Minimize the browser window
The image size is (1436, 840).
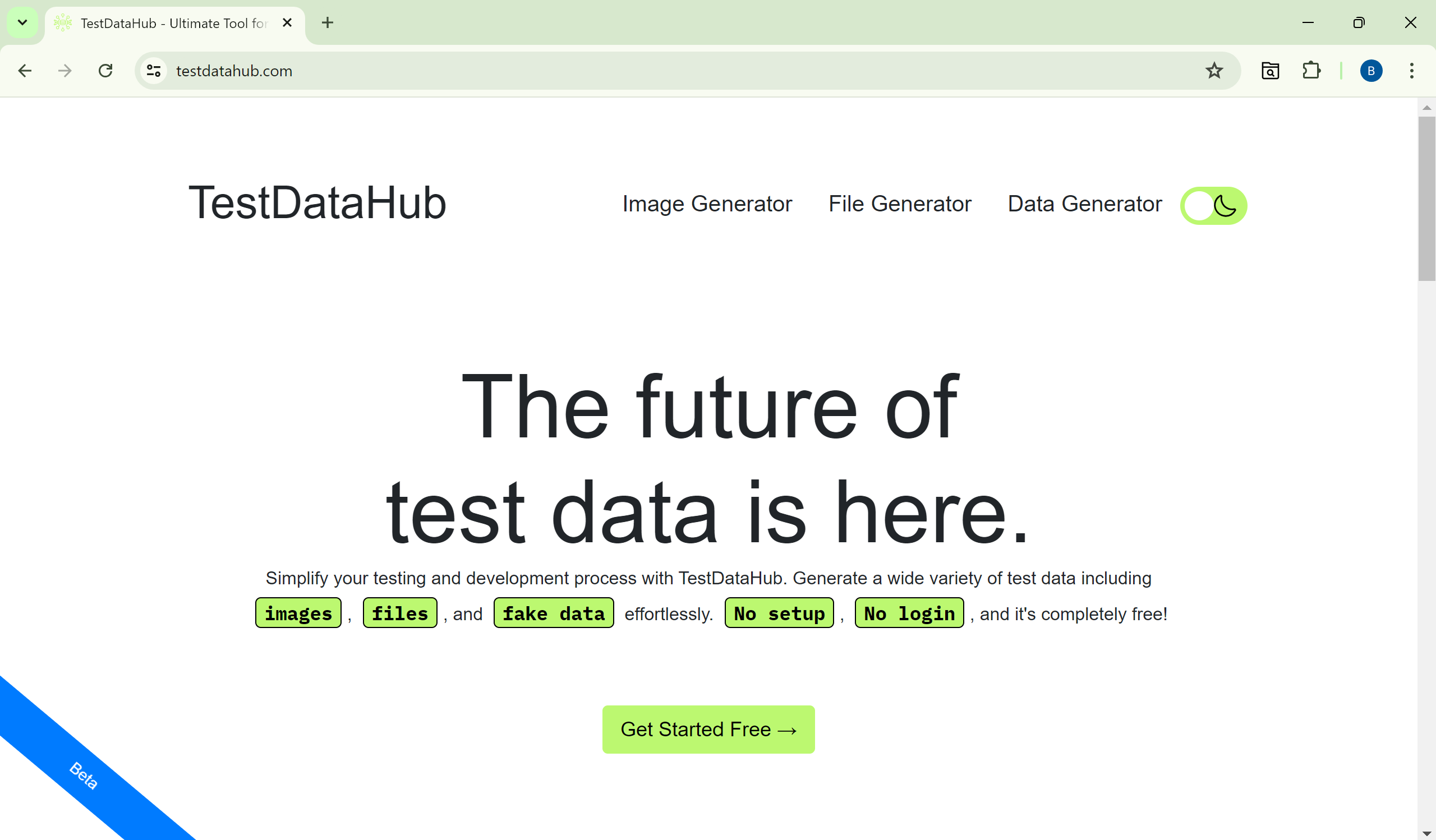[1308, 23]
